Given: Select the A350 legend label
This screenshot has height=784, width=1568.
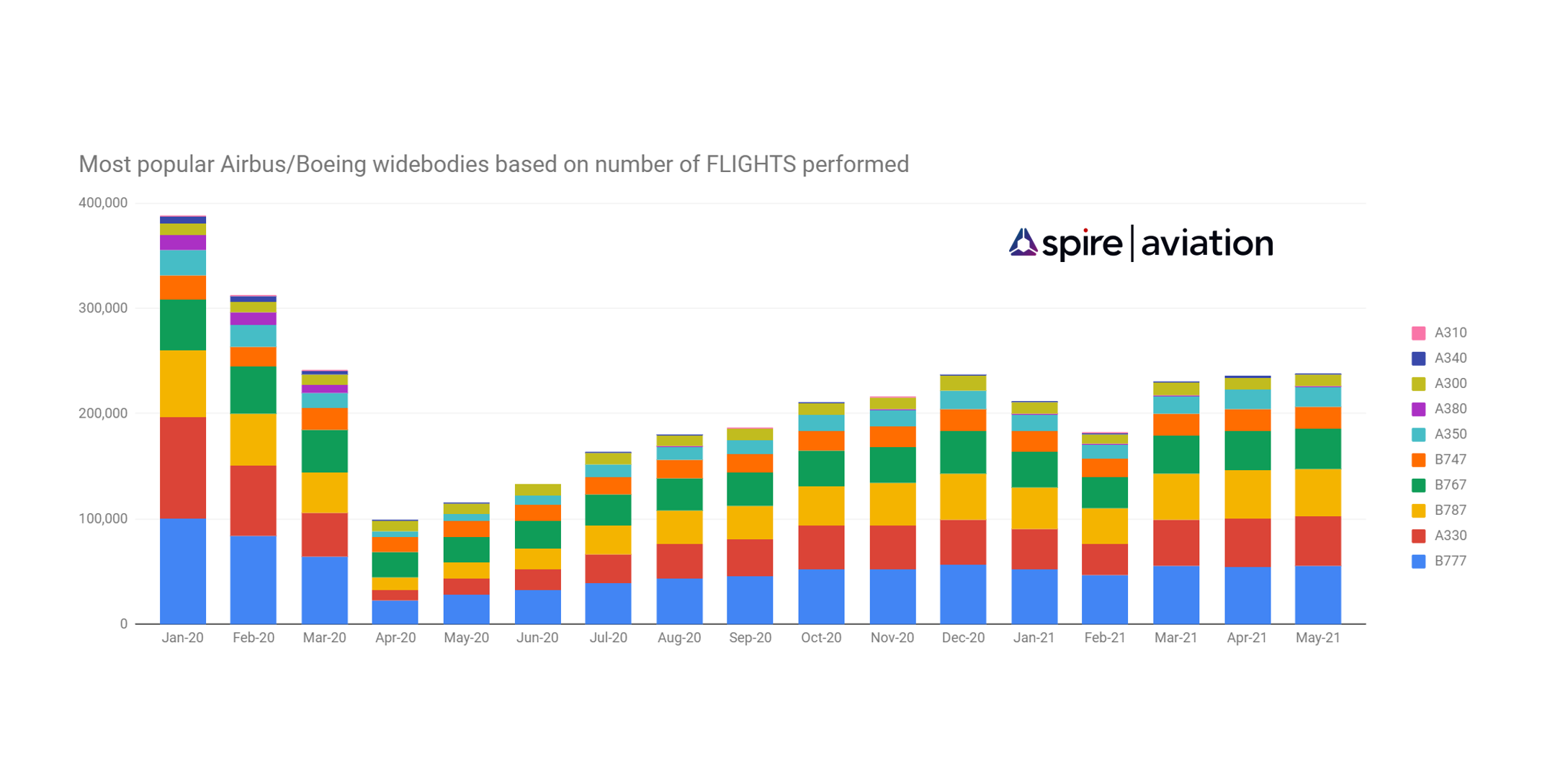Looking at the screenshot, I should 1450,434.
